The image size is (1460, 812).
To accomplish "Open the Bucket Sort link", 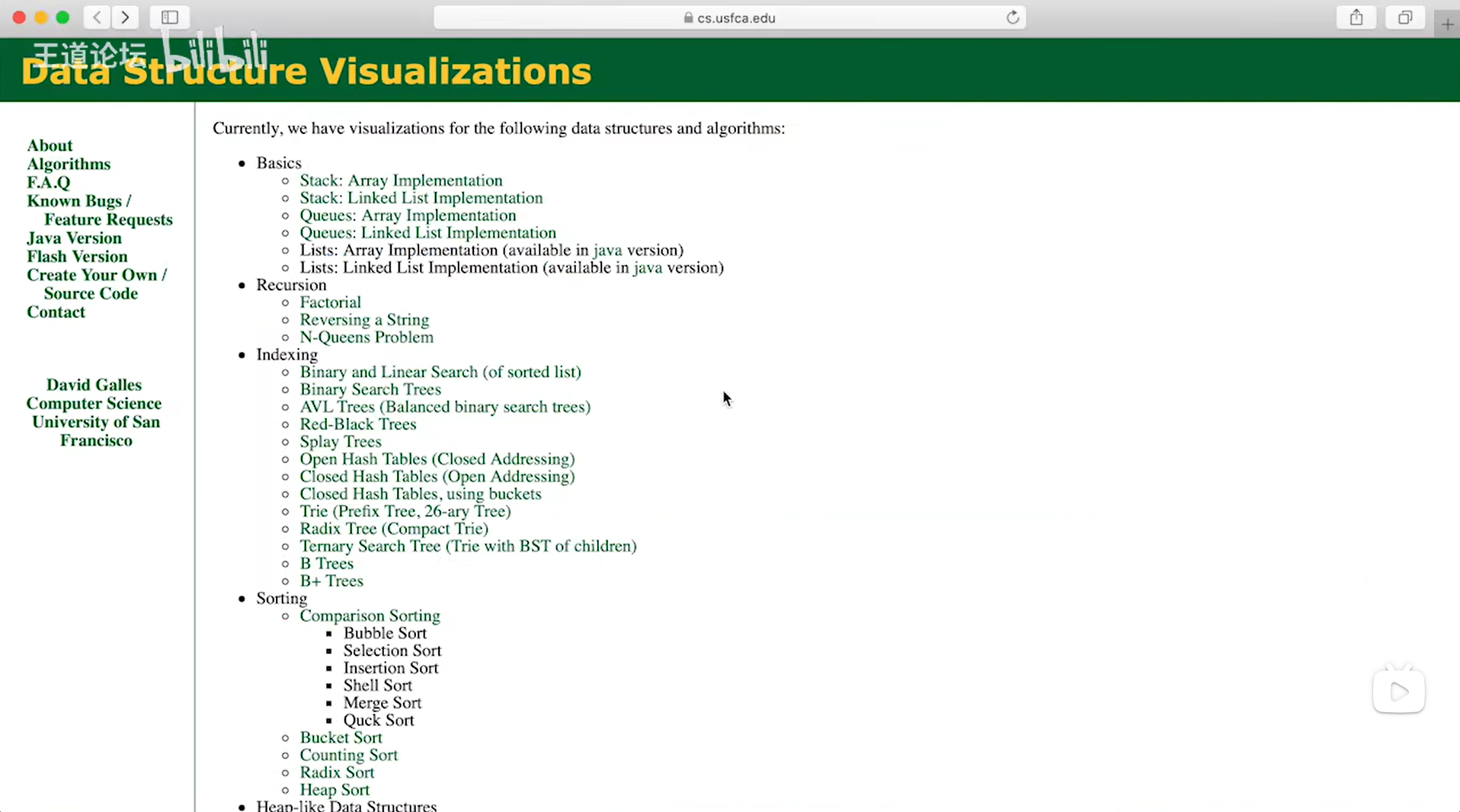I will tap(341, 739).
